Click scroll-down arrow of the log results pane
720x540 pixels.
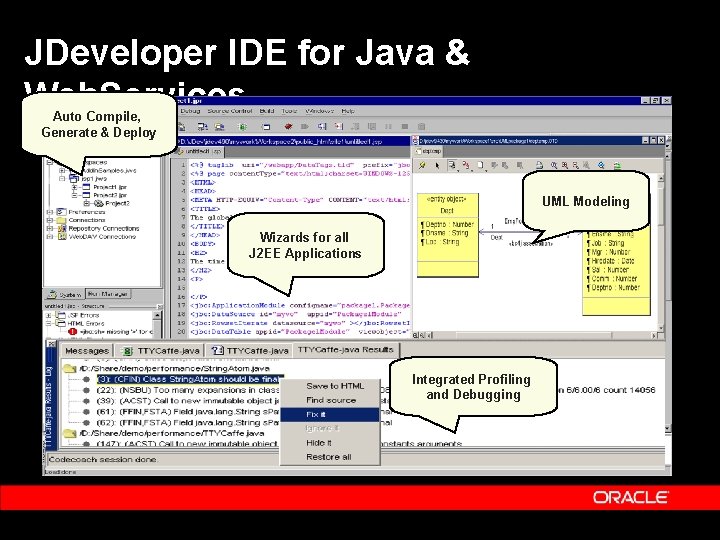tap(668, 428)
